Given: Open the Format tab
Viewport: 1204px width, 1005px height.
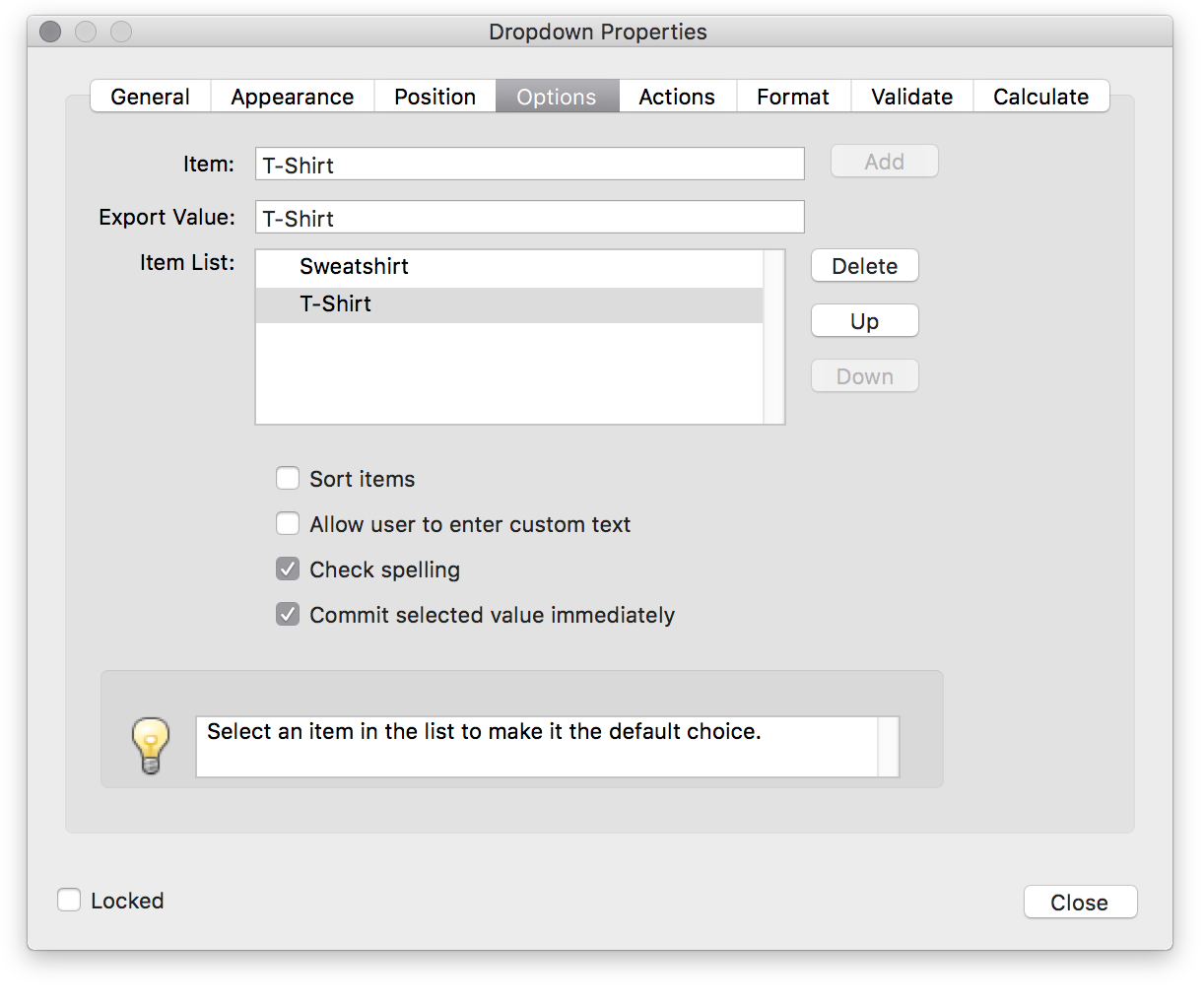Looking at the screenshot, I should (793, 96).
